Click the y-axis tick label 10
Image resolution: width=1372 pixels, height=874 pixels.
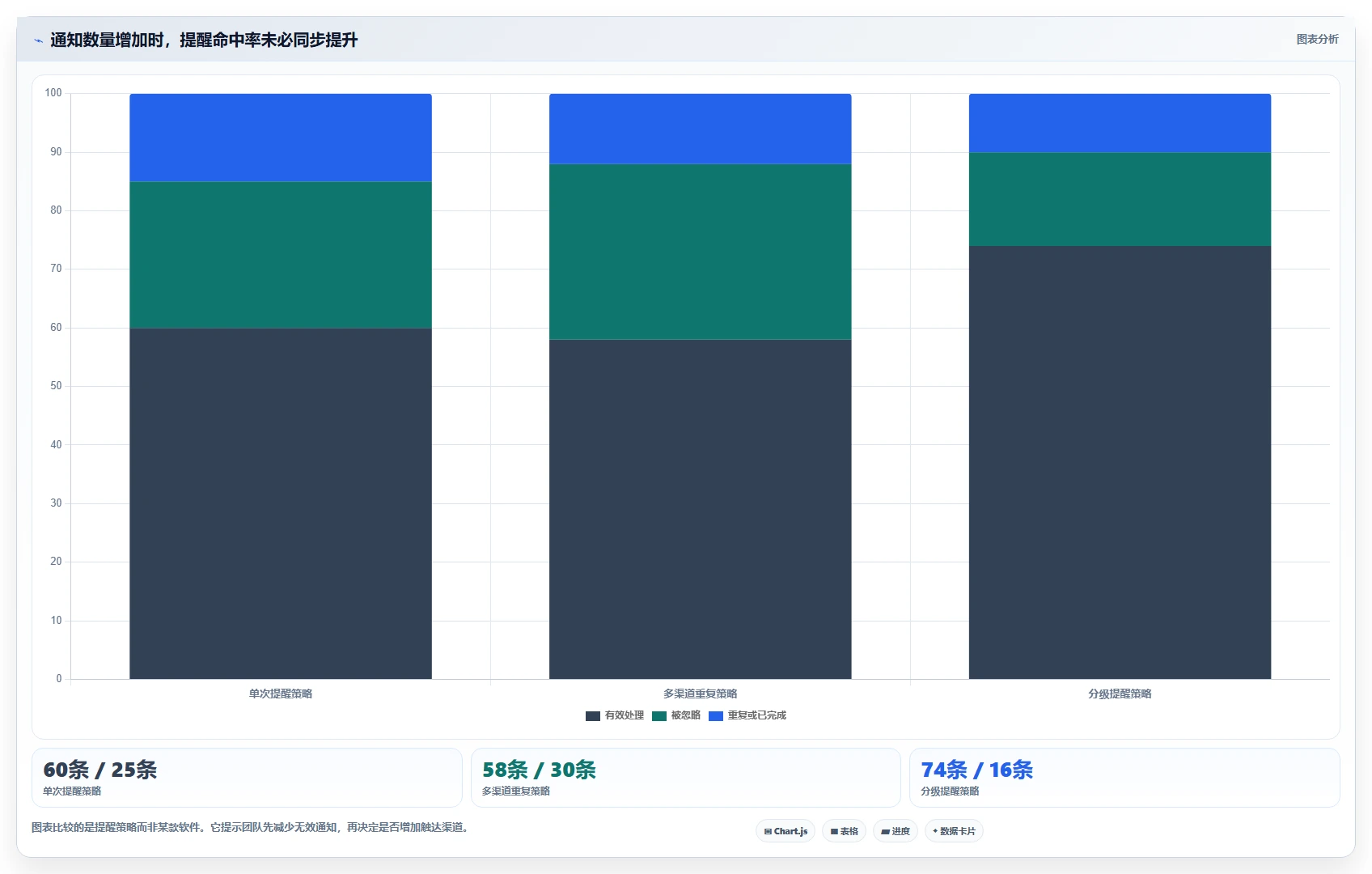[x=56, y=621]
